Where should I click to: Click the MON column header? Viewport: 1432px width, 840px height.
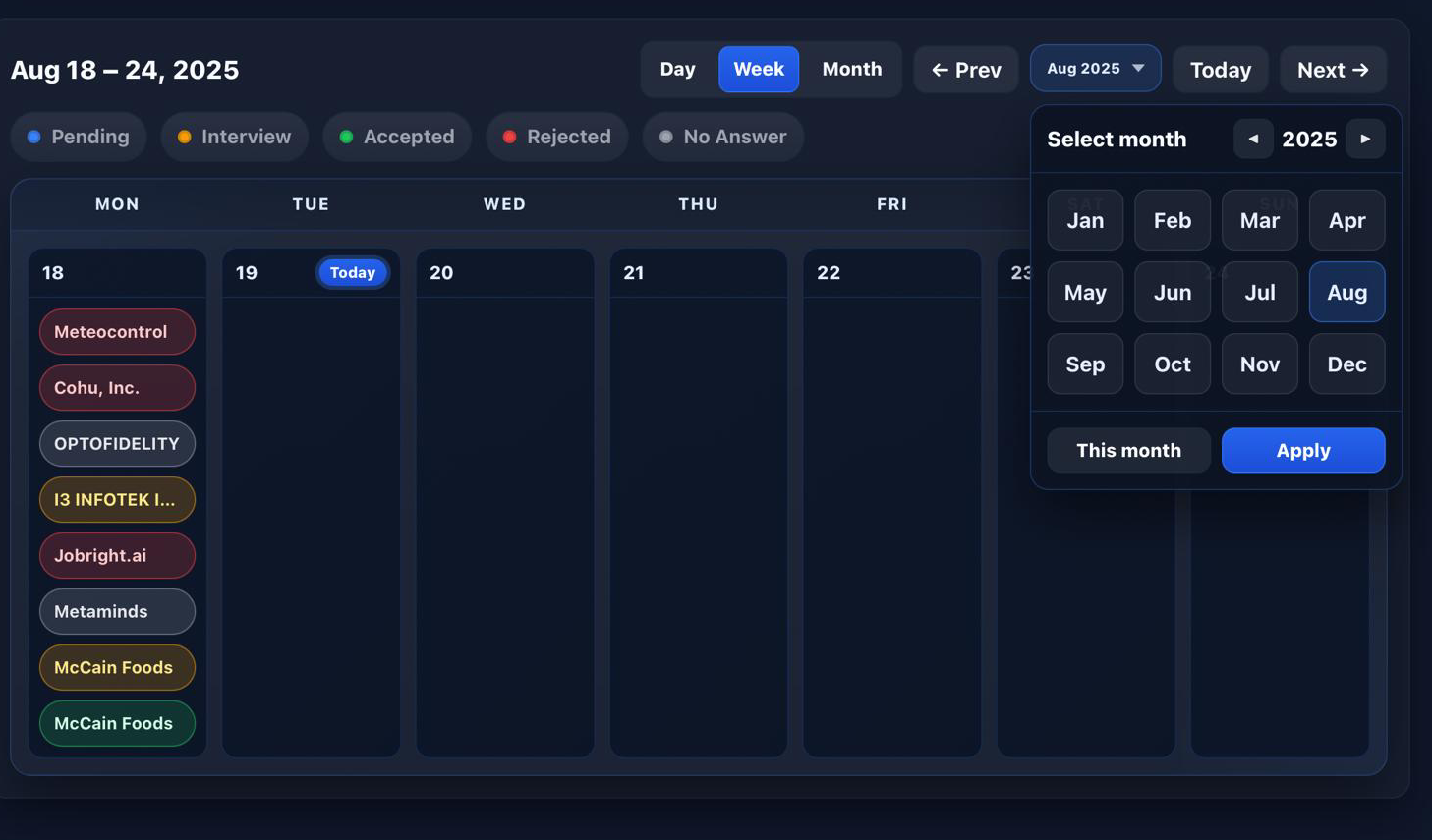tap(117, 204)
